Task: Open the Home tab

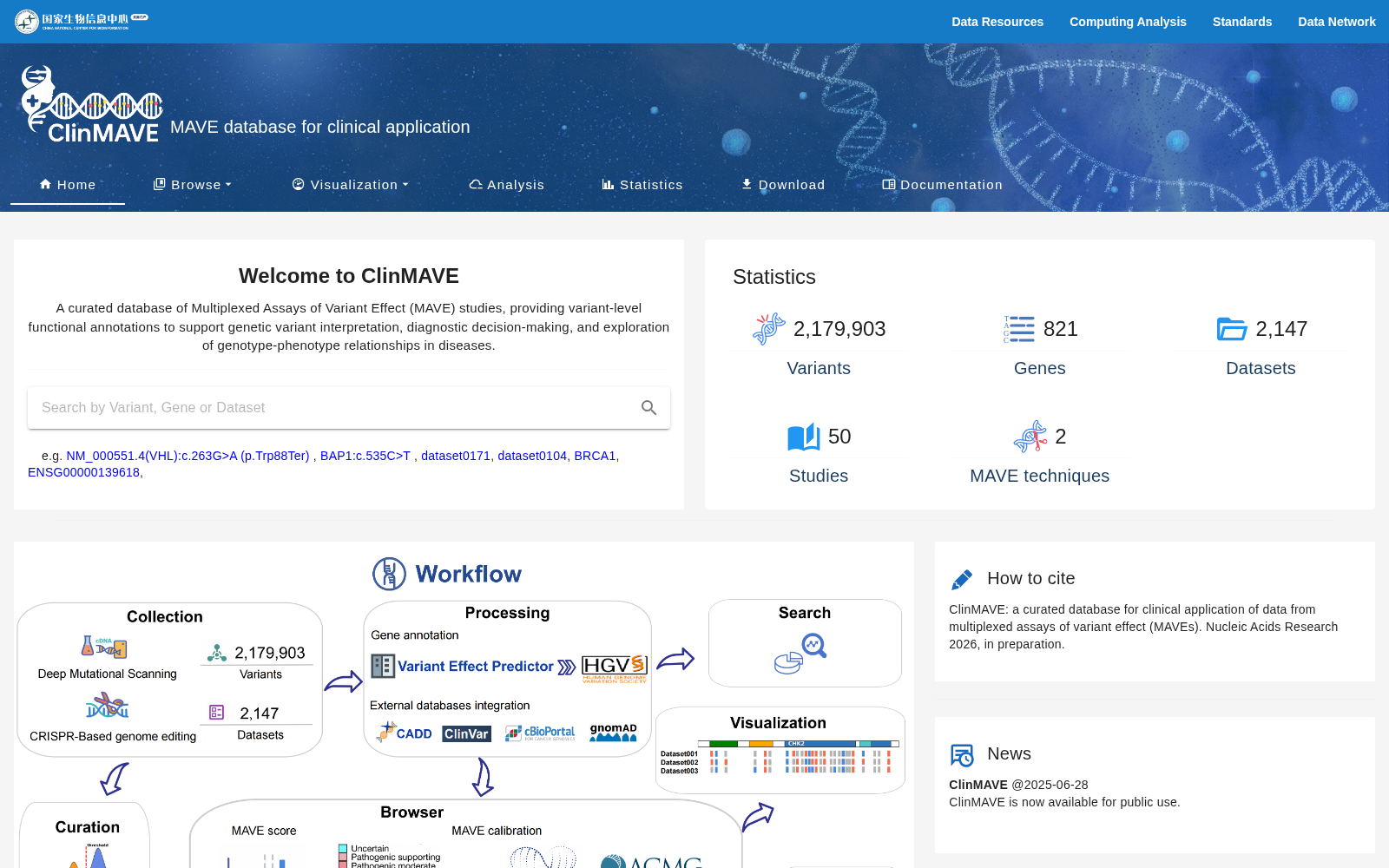Action: coord(68,185)
